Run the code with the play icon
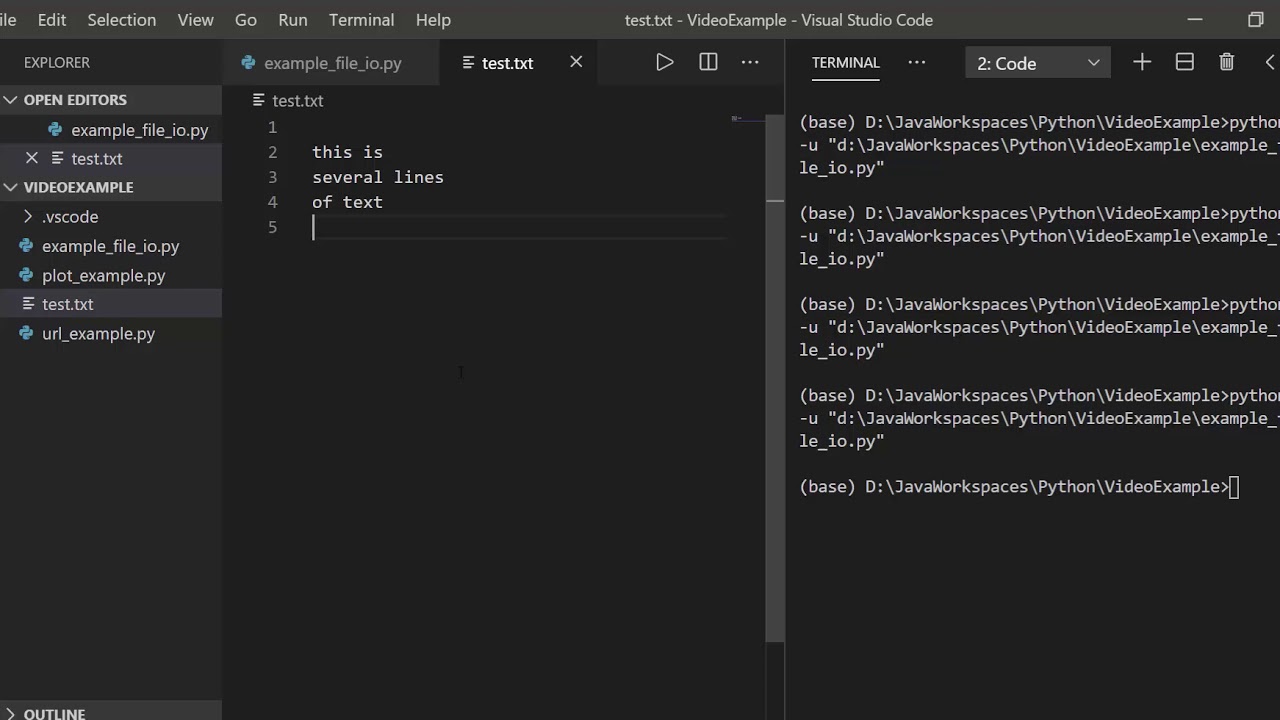 [664, 62]
